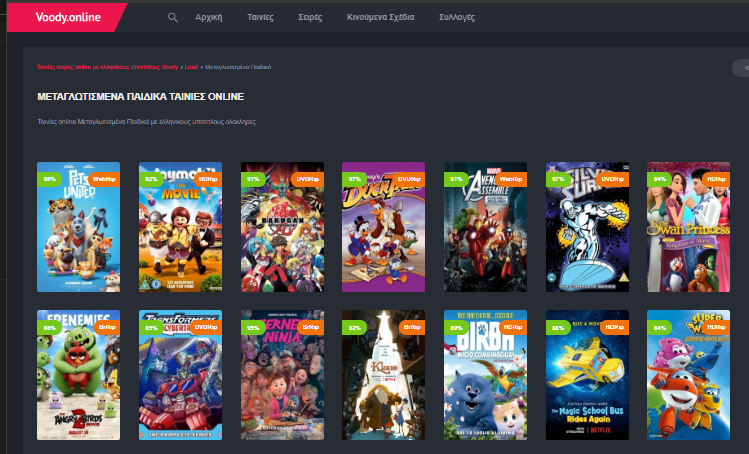Open the Συλλογές menu item
The width and height of the screenshot is (749, 454).
click(x=457, y=17)
